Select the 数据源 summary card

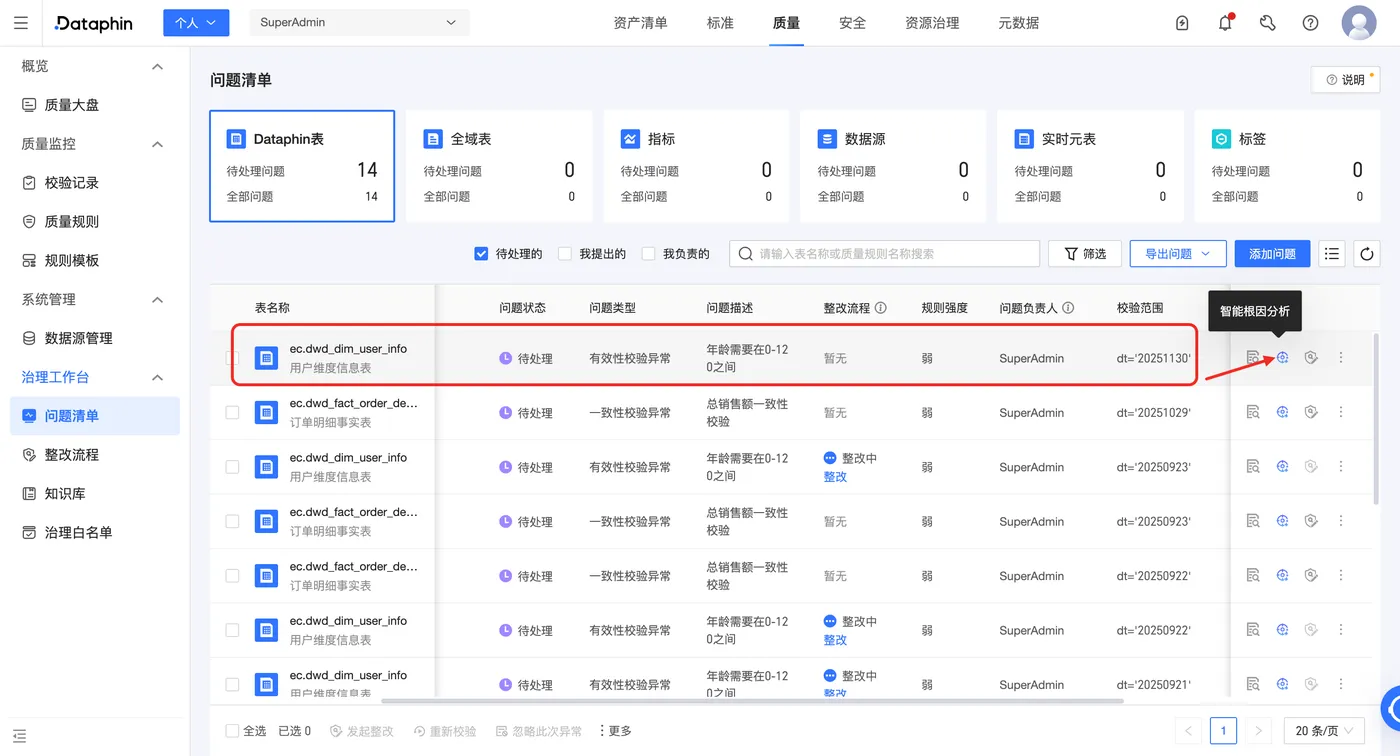893,166
